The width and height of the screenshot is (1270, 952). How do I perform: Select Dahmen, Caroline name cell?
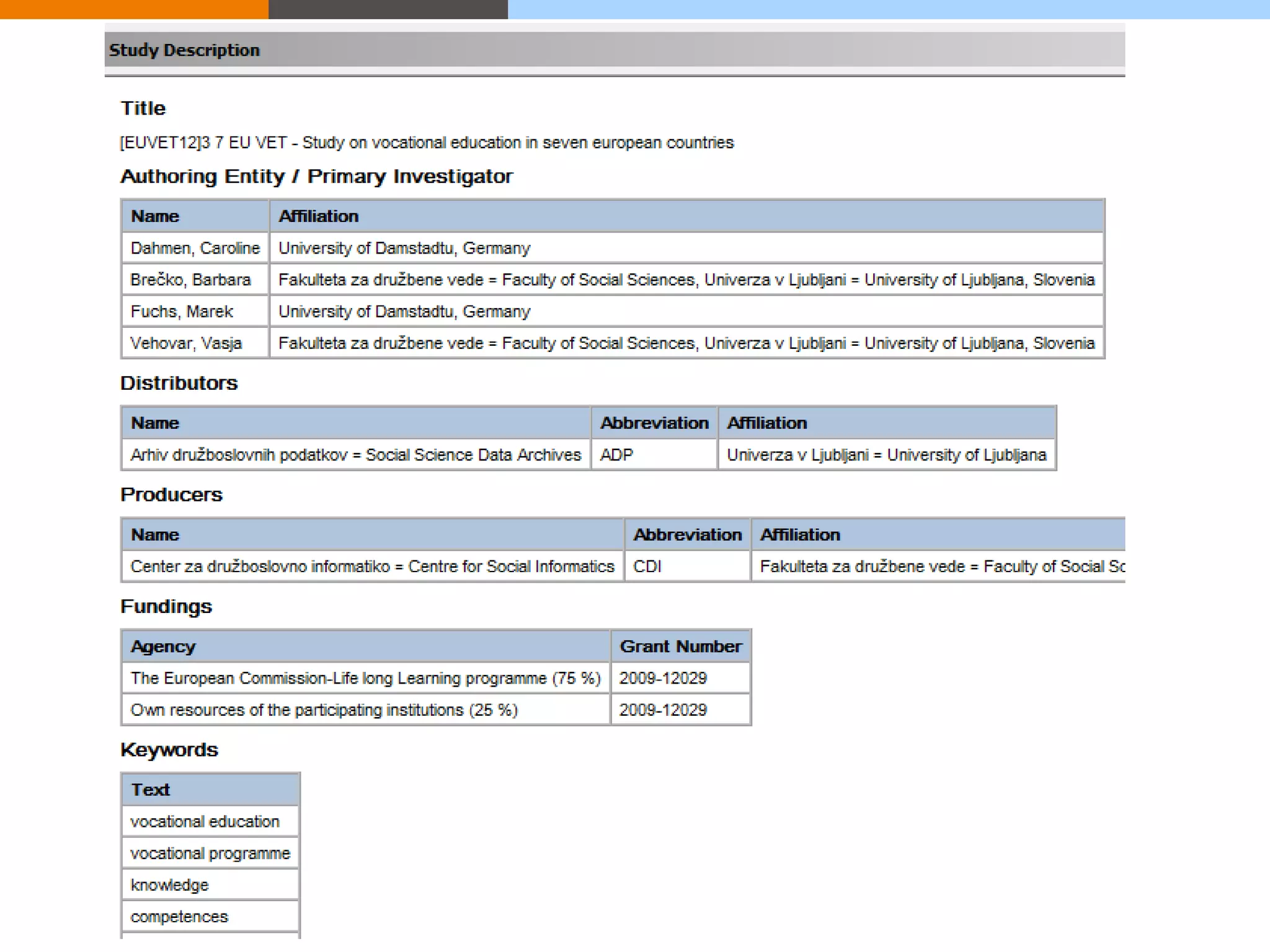195,249
